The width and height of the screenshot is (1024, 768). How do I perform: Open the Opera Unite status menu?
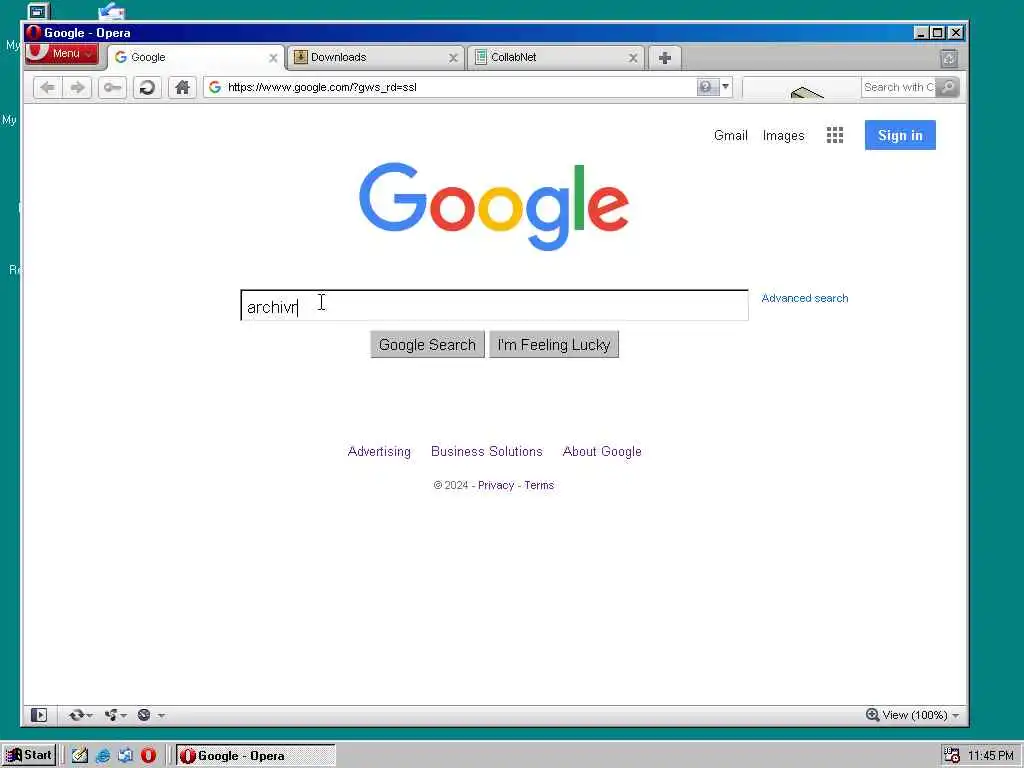click(x=116, y=715)
